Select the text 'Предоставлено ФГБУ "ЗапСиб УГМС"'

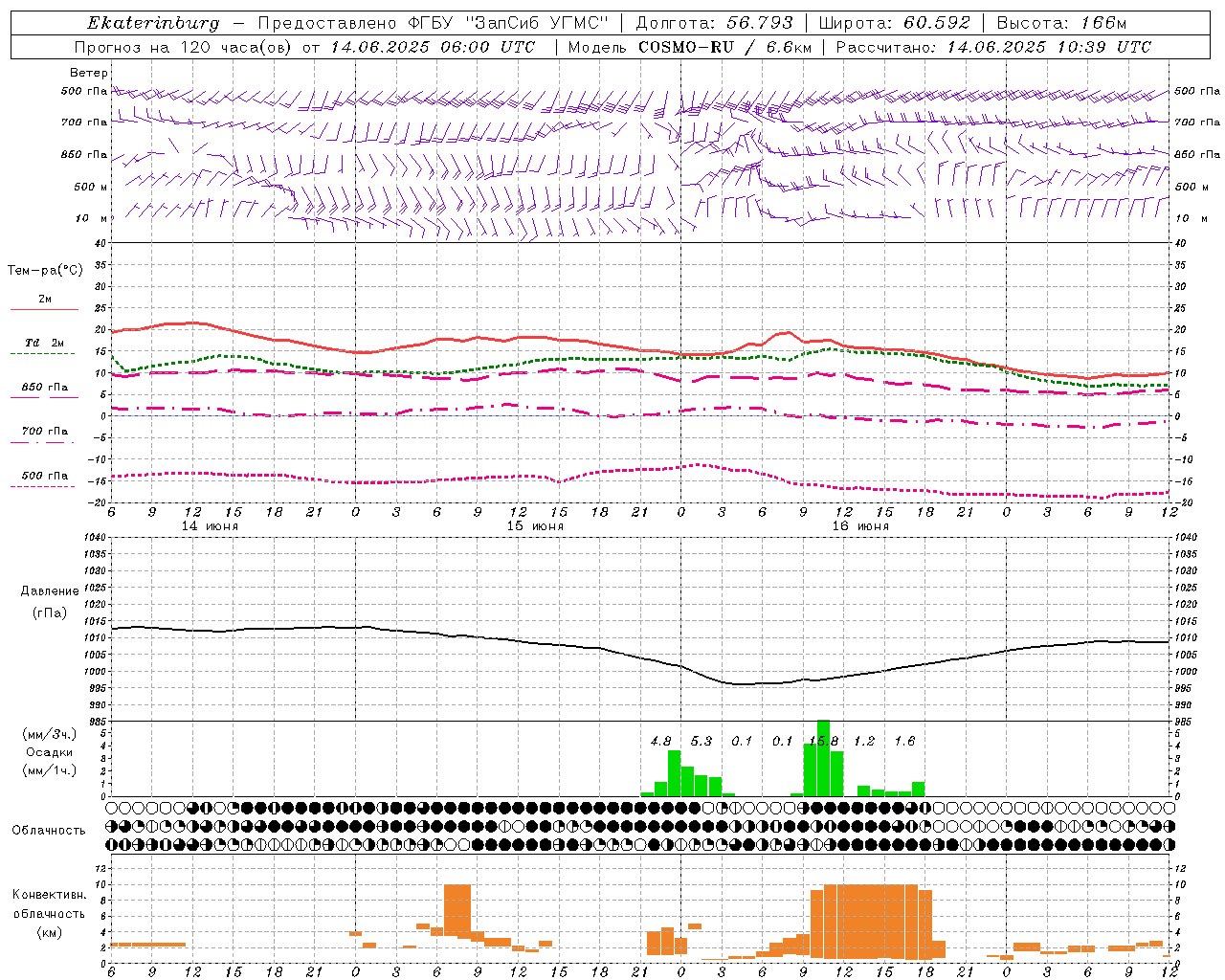point(434,23)
